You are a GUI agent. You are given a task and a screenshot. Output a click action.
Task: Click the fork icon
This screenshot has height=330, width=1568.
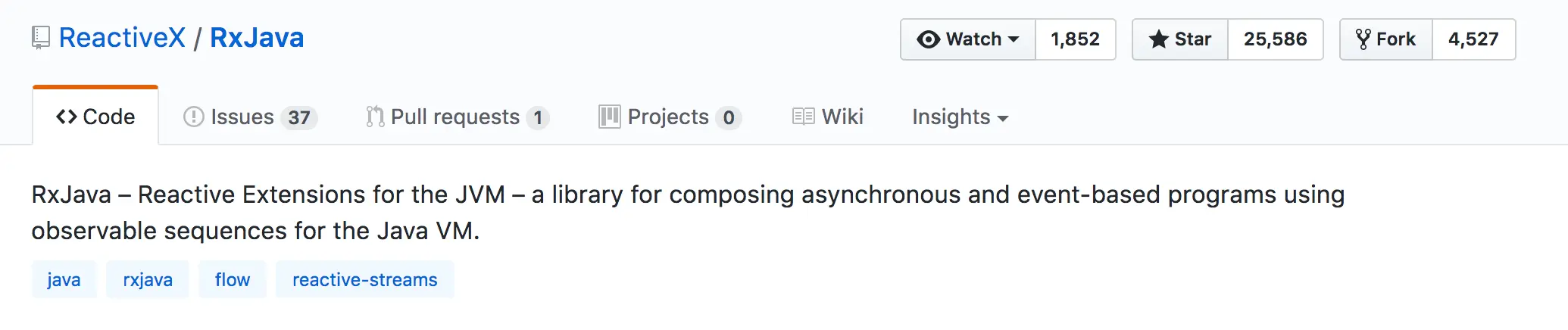pyautogui.click(x=1363, y=39)
